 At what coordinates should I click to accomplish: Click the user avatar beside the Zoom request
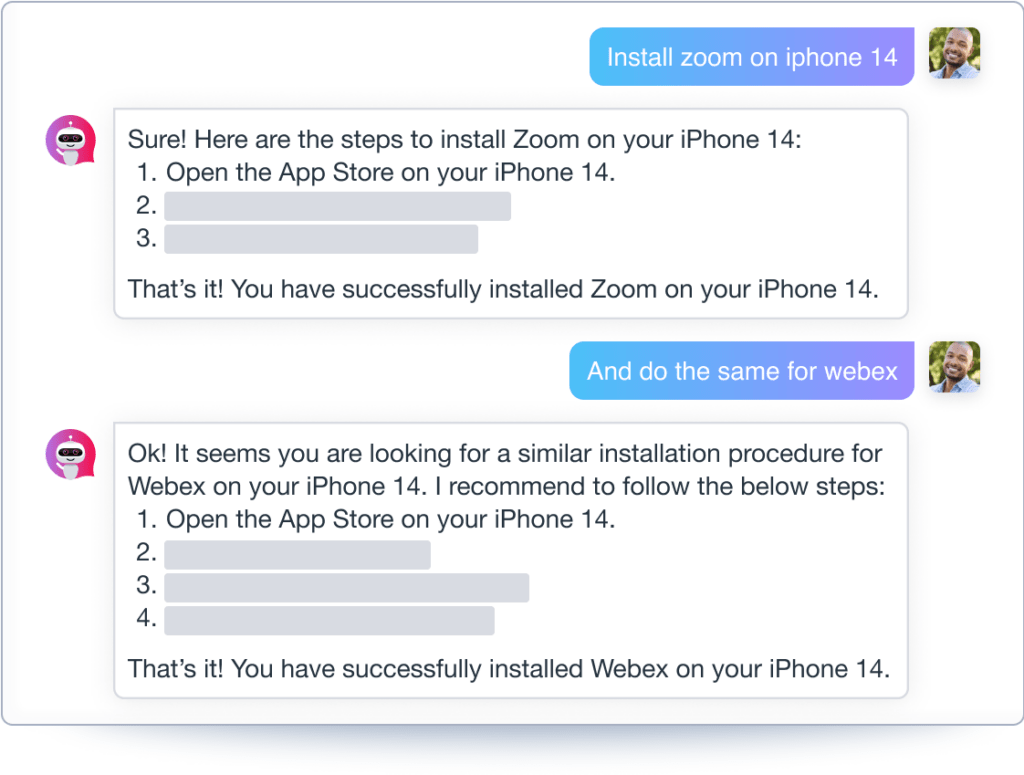pos(954,53)
